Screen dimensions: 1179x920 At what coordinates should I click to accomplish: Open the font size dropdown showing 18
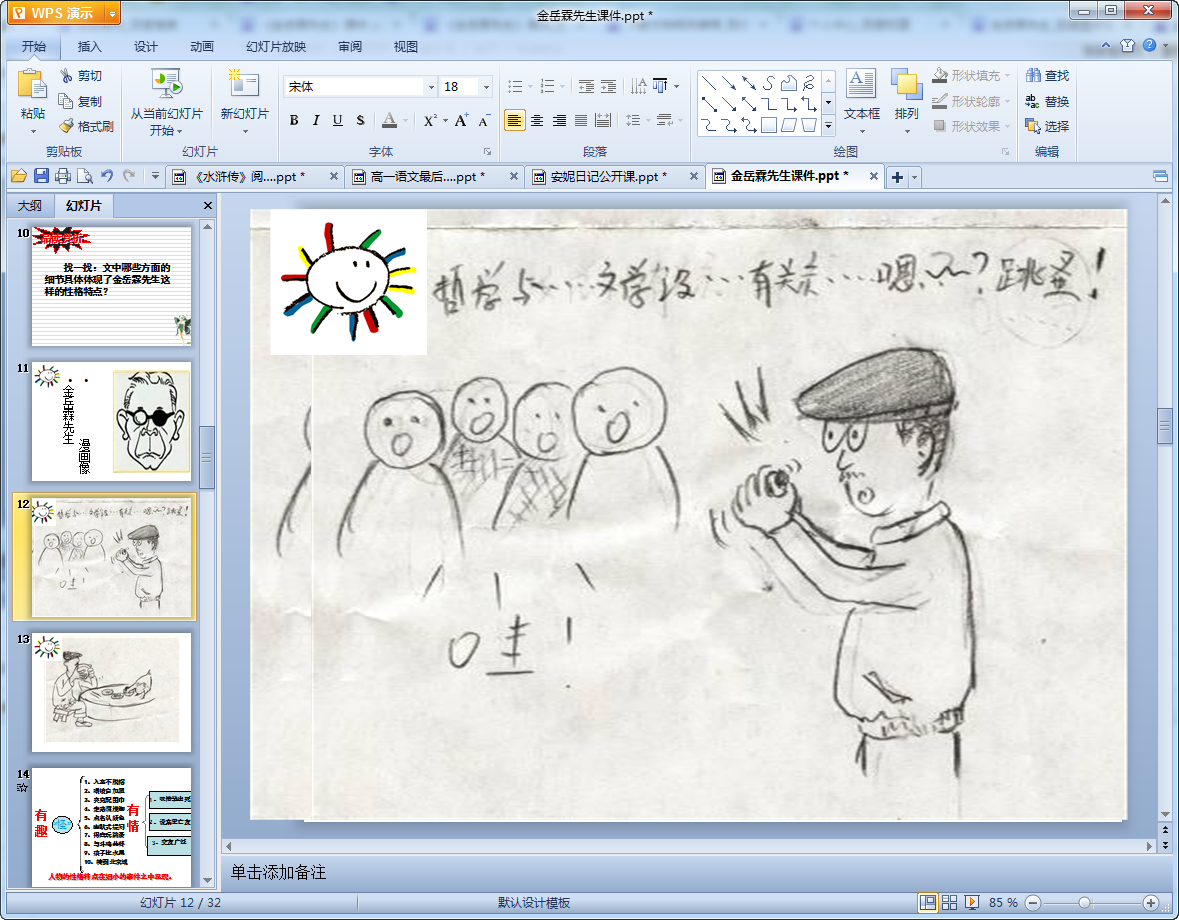(x=487, y=87)
